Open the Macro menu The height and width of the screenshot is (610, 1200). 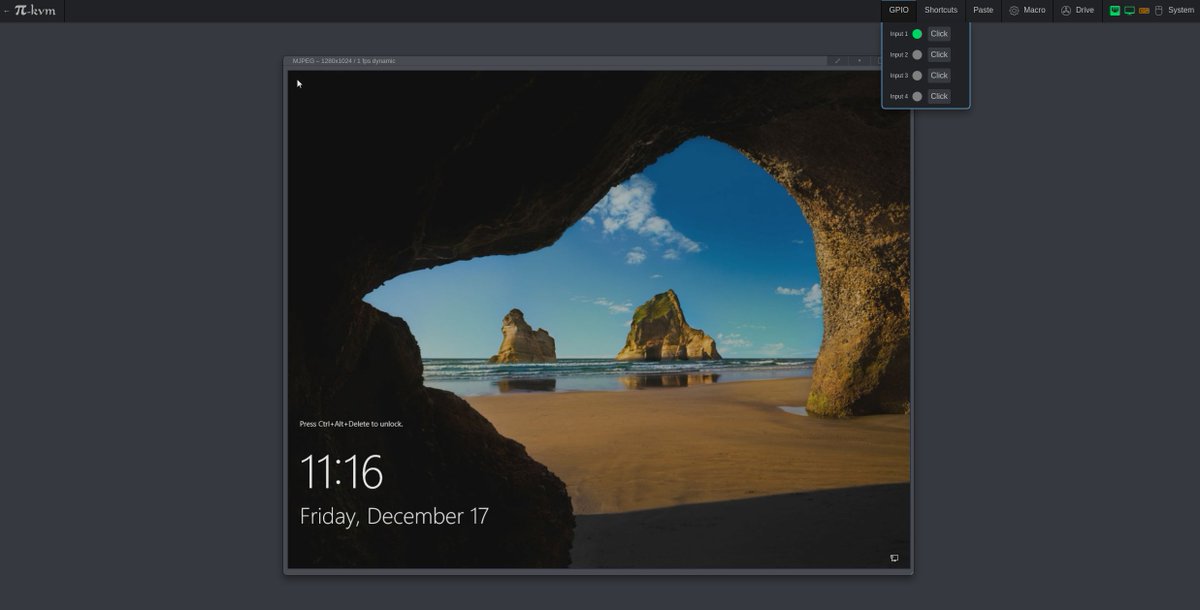[x=1027, y=10]
